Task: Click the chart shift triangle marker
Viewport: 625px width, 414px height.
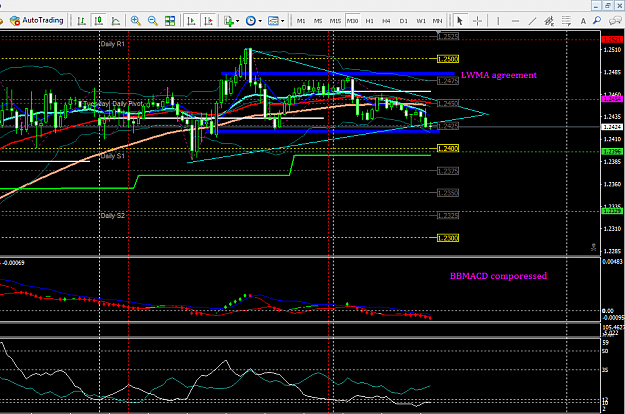Action: tap(438, 33)
